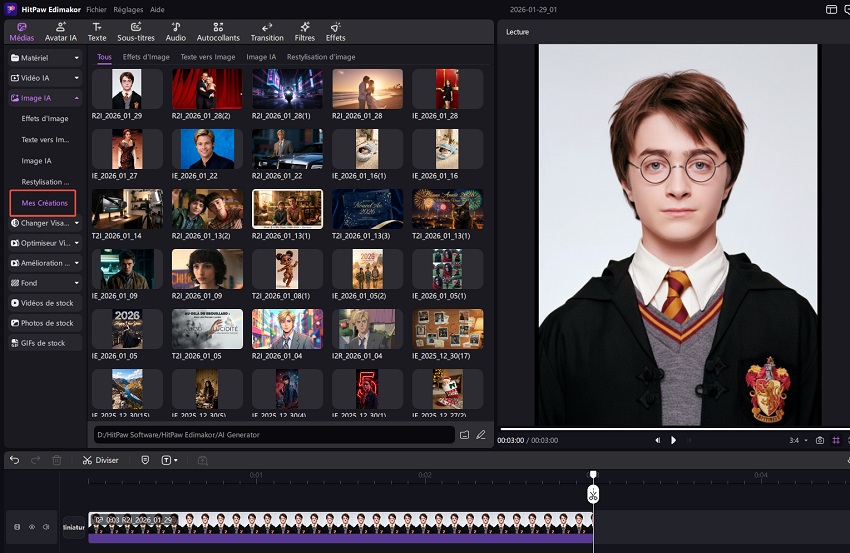Select the R2I_2026_01_04 anime thumbnail

click(x=287, y=329)
